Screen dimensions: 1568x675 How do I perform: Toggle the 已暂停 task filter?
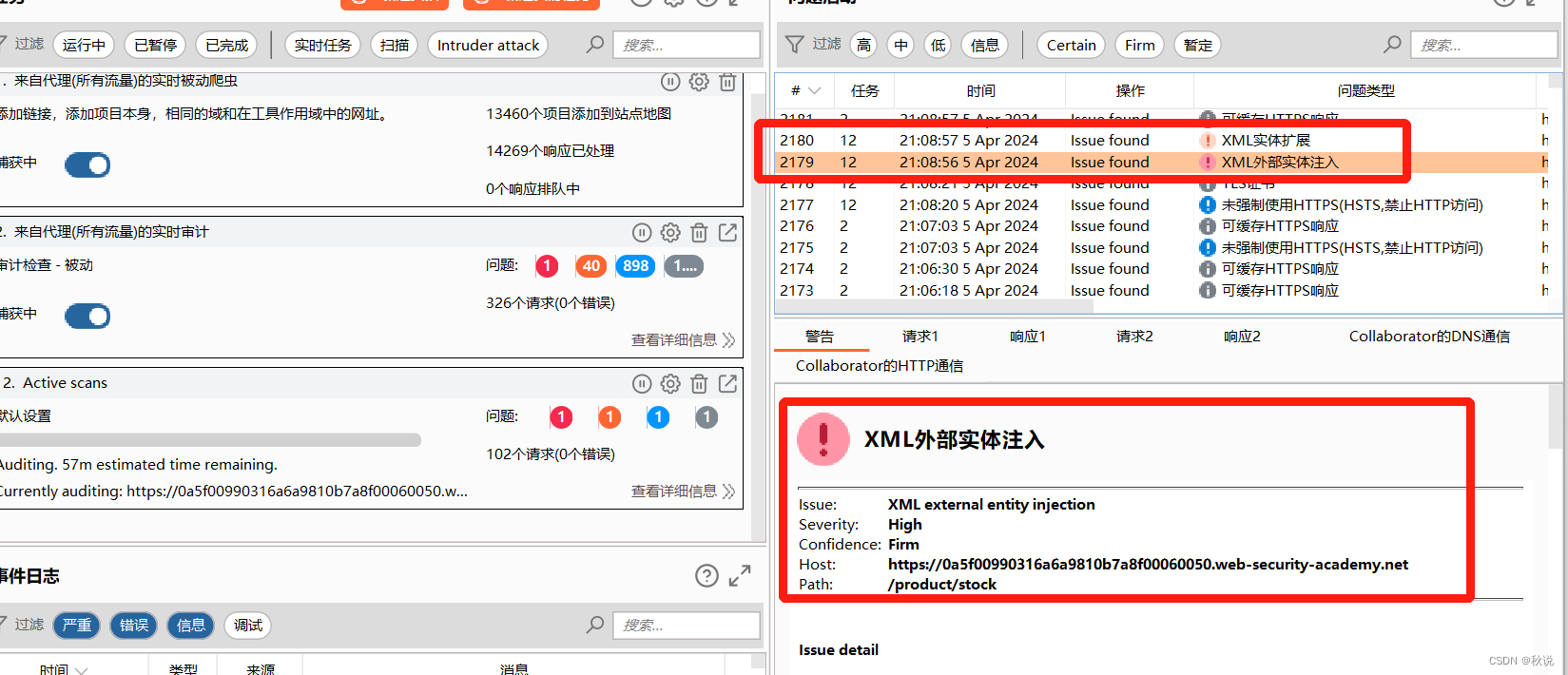[x=155, y=45]
